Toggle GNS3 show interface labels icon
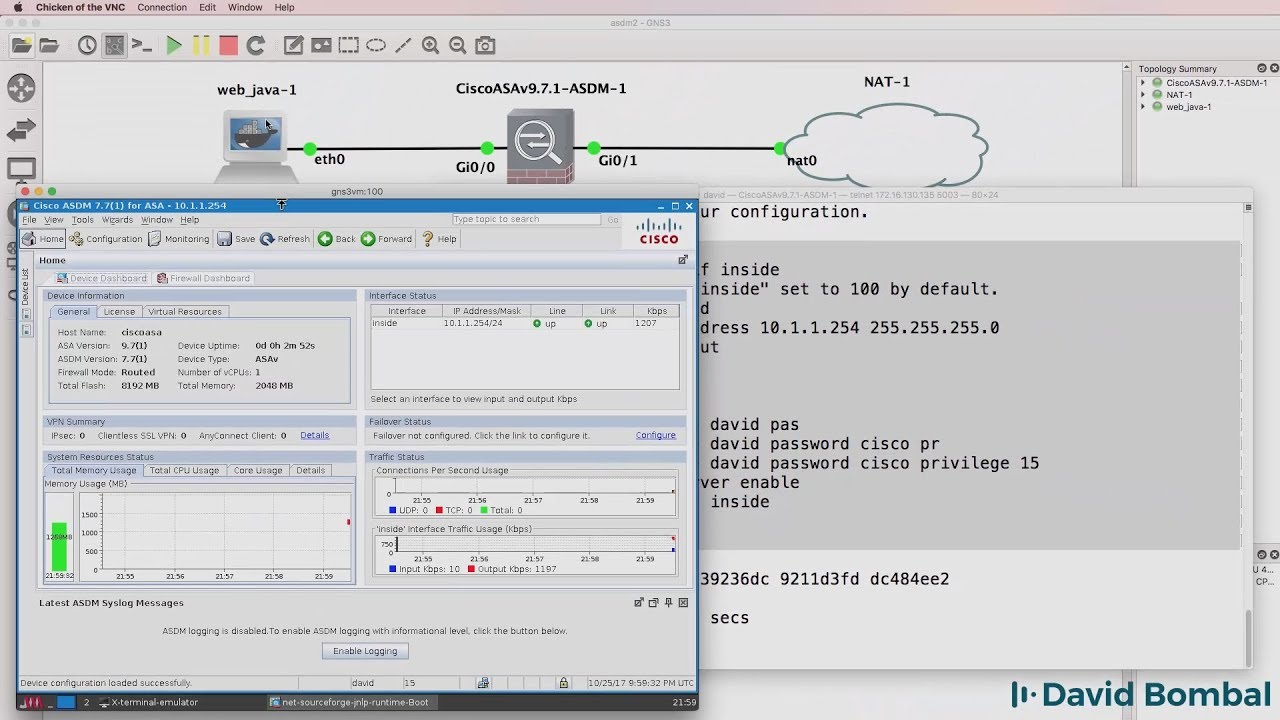 click(115, 45)
